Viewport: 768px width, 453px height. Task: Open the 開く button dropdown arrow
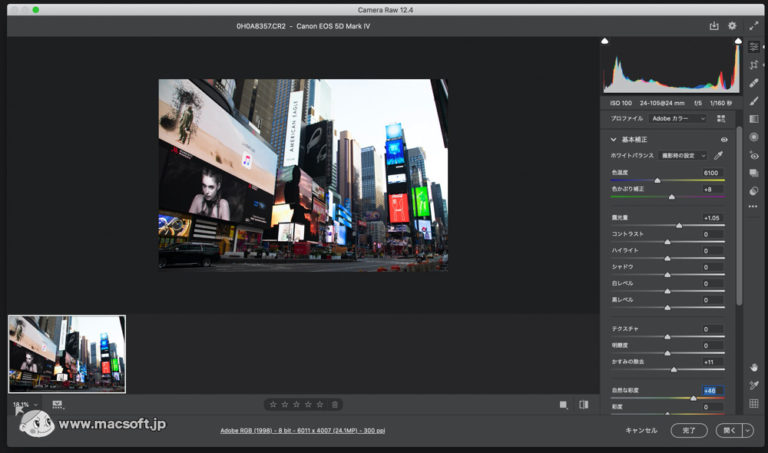click(748, 430)
